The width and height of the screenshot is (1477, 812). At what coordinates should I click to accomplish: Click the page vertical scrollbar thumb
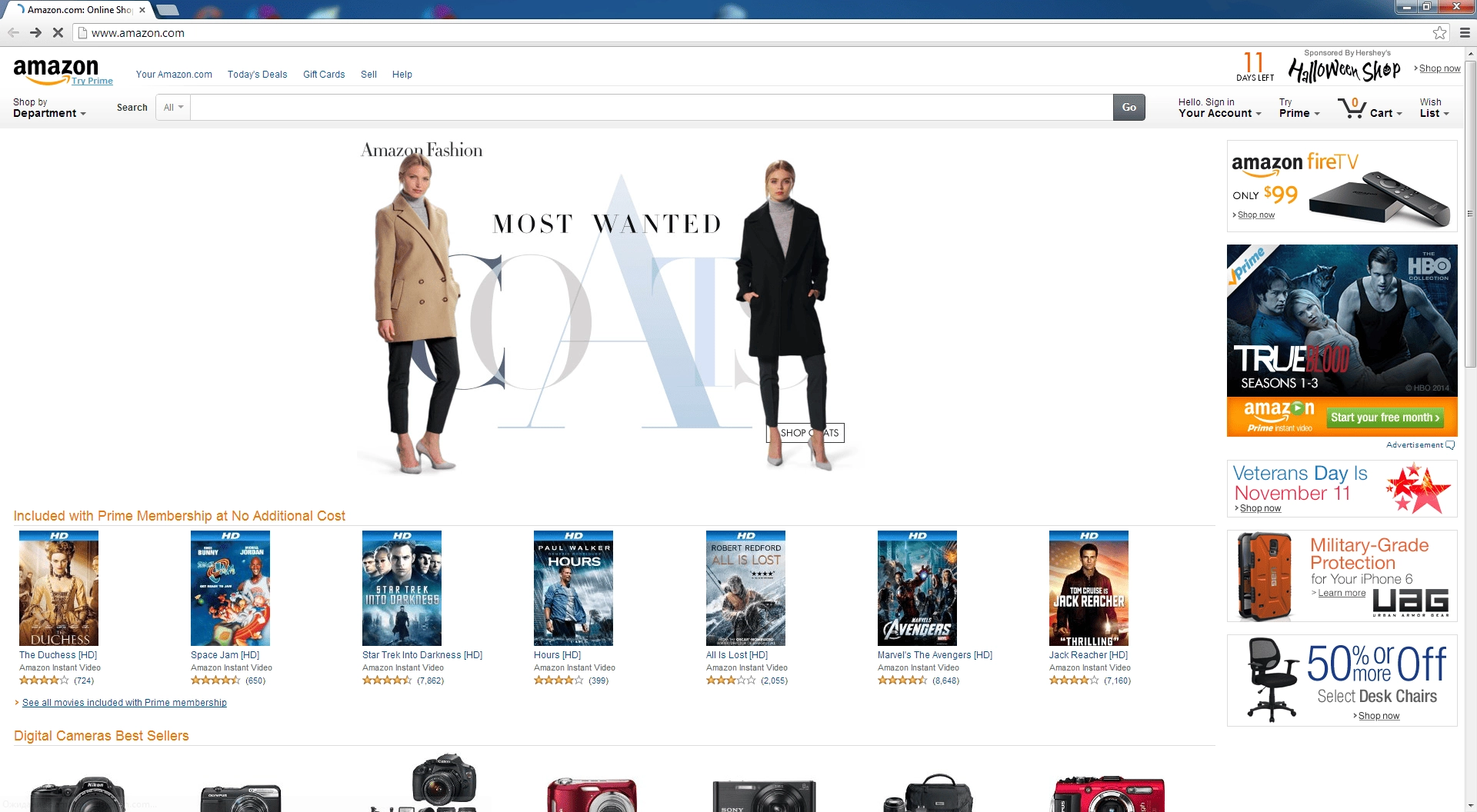click(x=1470, y=213)
